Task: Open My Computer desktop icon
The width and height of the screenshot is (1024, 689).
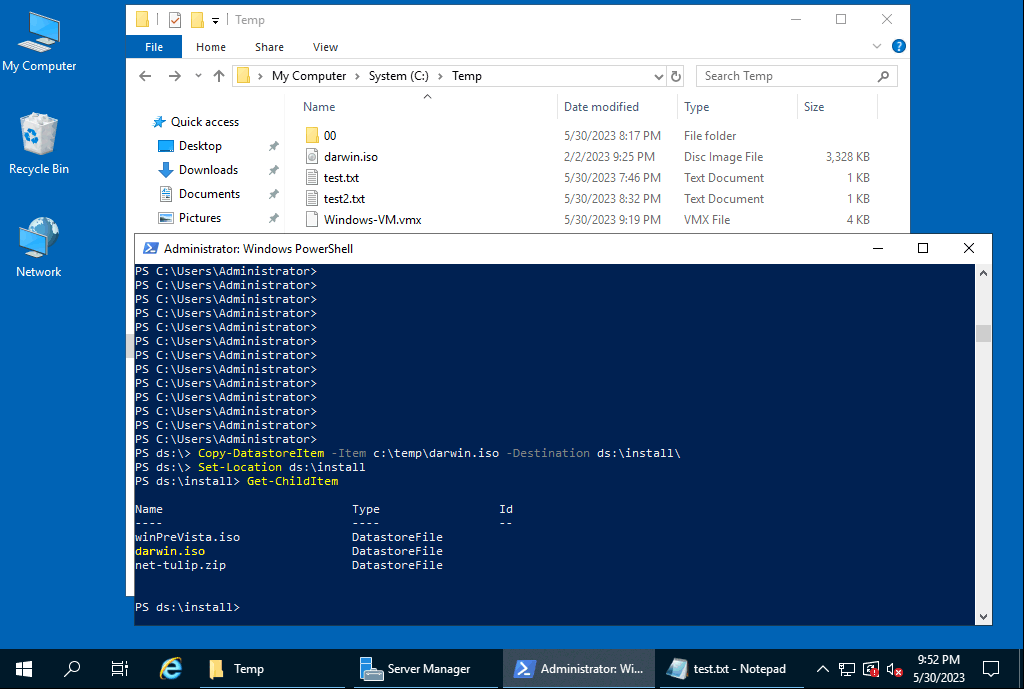Action: coord(39,42)
